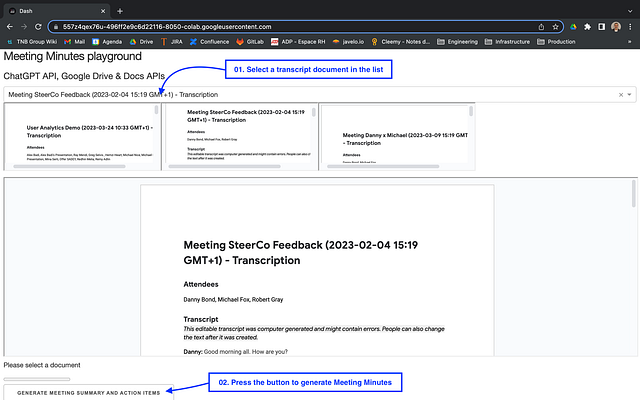Click the main document title 'Meeting SteerCo Feedback'
Image resolution: width=640 pixels, height=400 pixels.
pyautogui.click(x=300, y=252)
